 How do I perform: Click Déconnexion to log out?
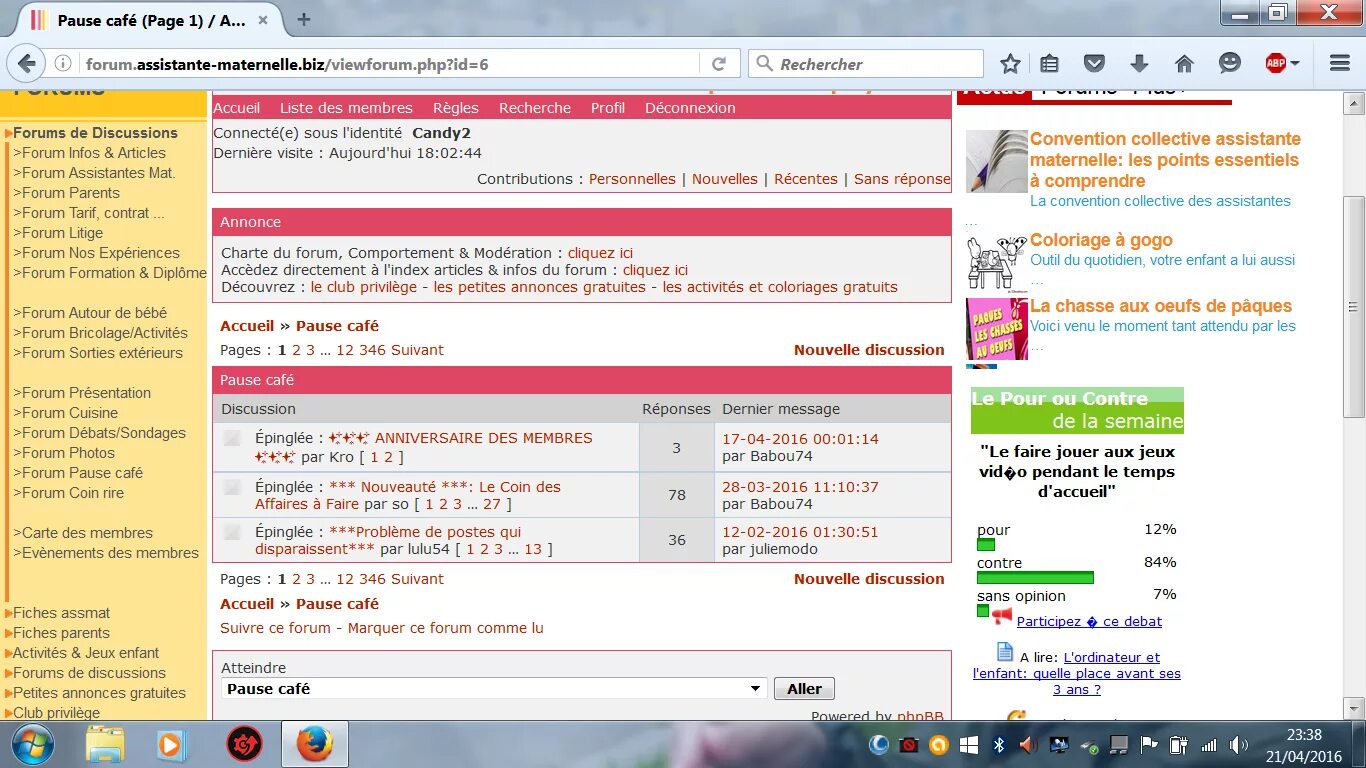(x=690, y=108)
